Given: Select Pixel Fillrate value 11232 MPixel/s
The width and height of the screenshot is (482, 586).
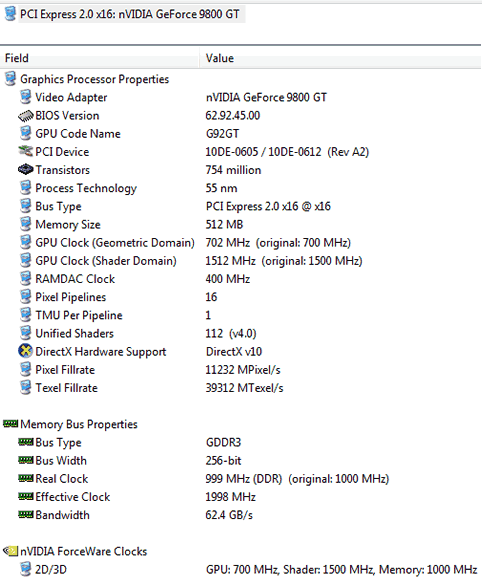Looking at the screenshot, I should point(243,370).
